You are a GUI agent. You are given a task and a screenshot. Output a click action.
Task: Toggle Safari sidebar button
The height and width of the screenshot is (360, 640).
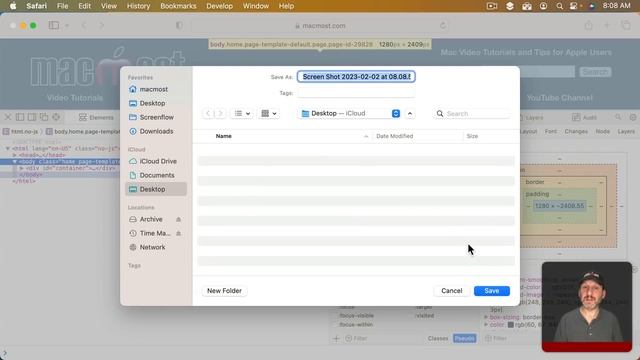pyautogui.click(x=53, y=25)
